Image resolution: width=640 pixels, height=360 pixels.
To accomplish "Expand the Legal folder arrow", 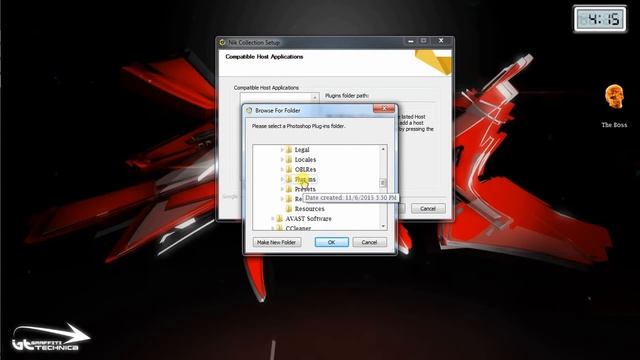I will [x=282, y=150].
